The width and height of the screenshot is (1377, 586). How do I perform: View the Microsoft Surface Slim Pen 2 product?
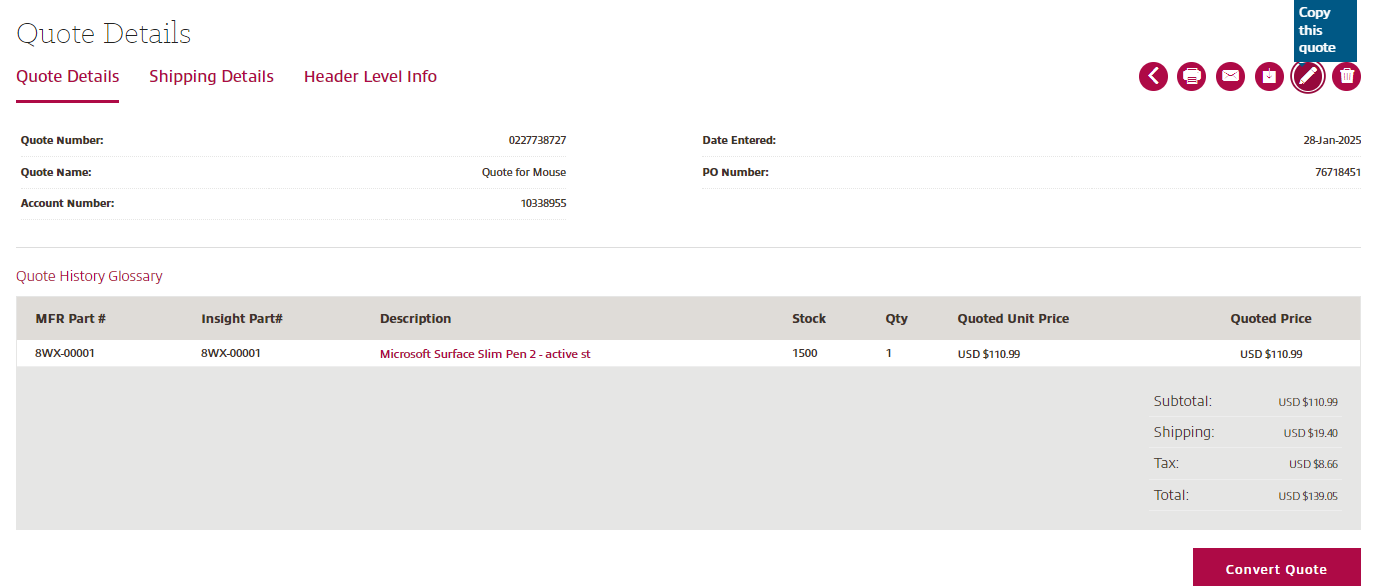484,353
